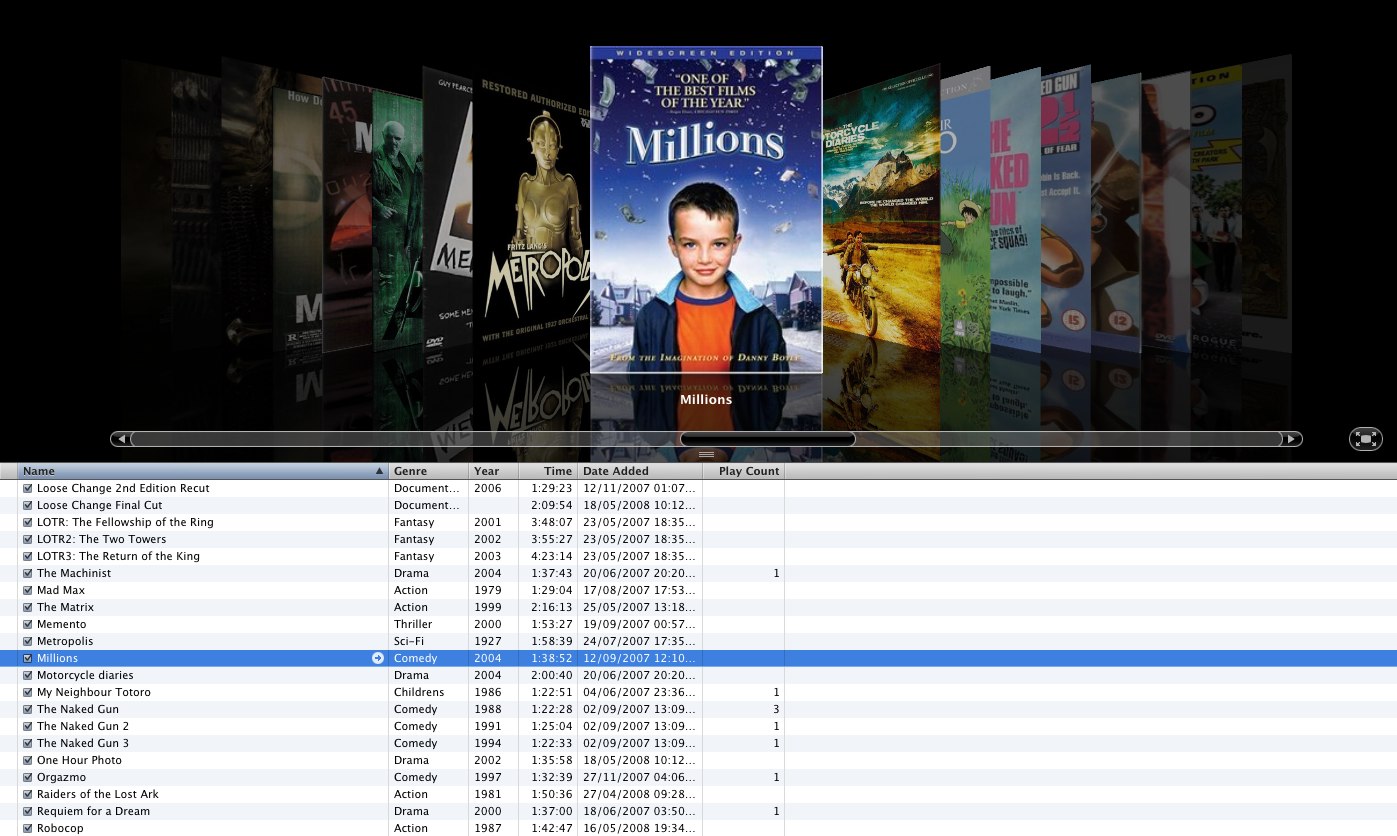This screenshot has width=1397, height=836.
Task: Select the row named The Matrix
Action: [x=698, y=607]
